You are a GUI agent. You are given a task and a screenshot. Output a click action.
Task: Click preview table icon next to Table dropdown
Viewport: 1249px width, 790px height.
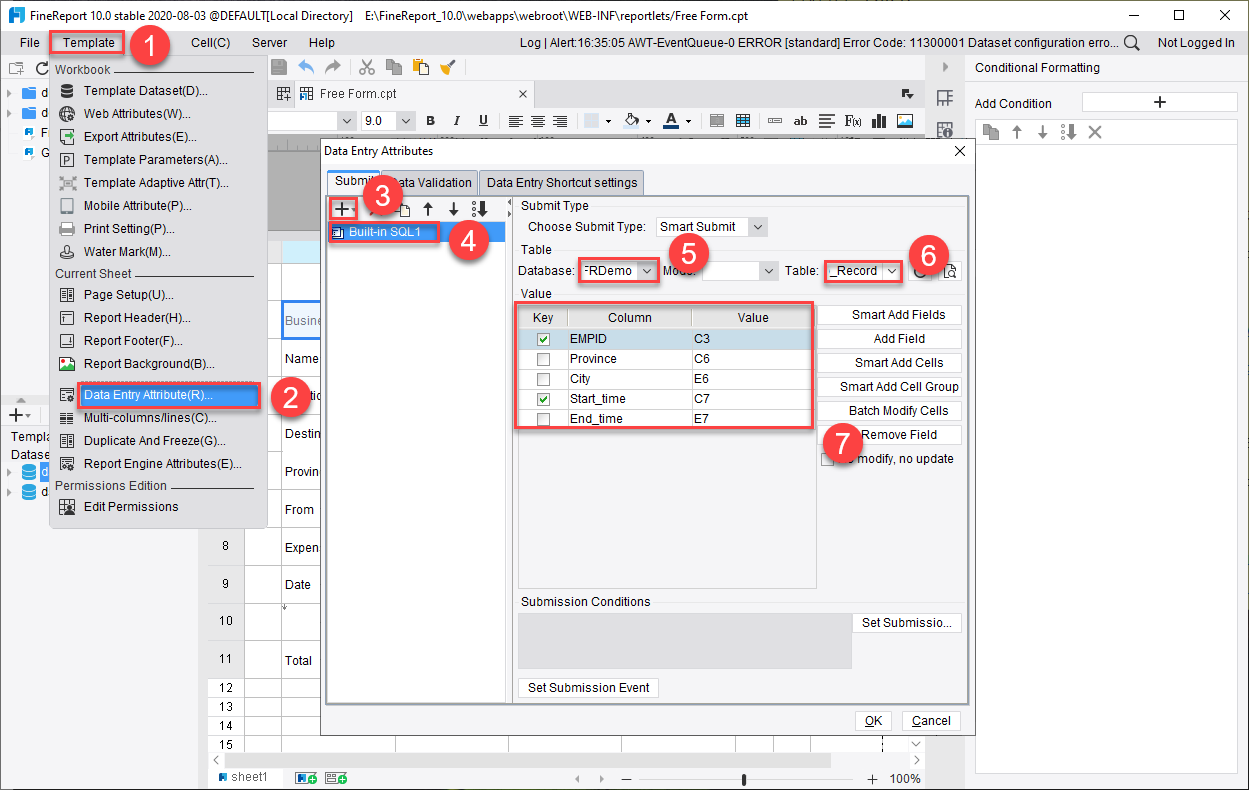950,271
